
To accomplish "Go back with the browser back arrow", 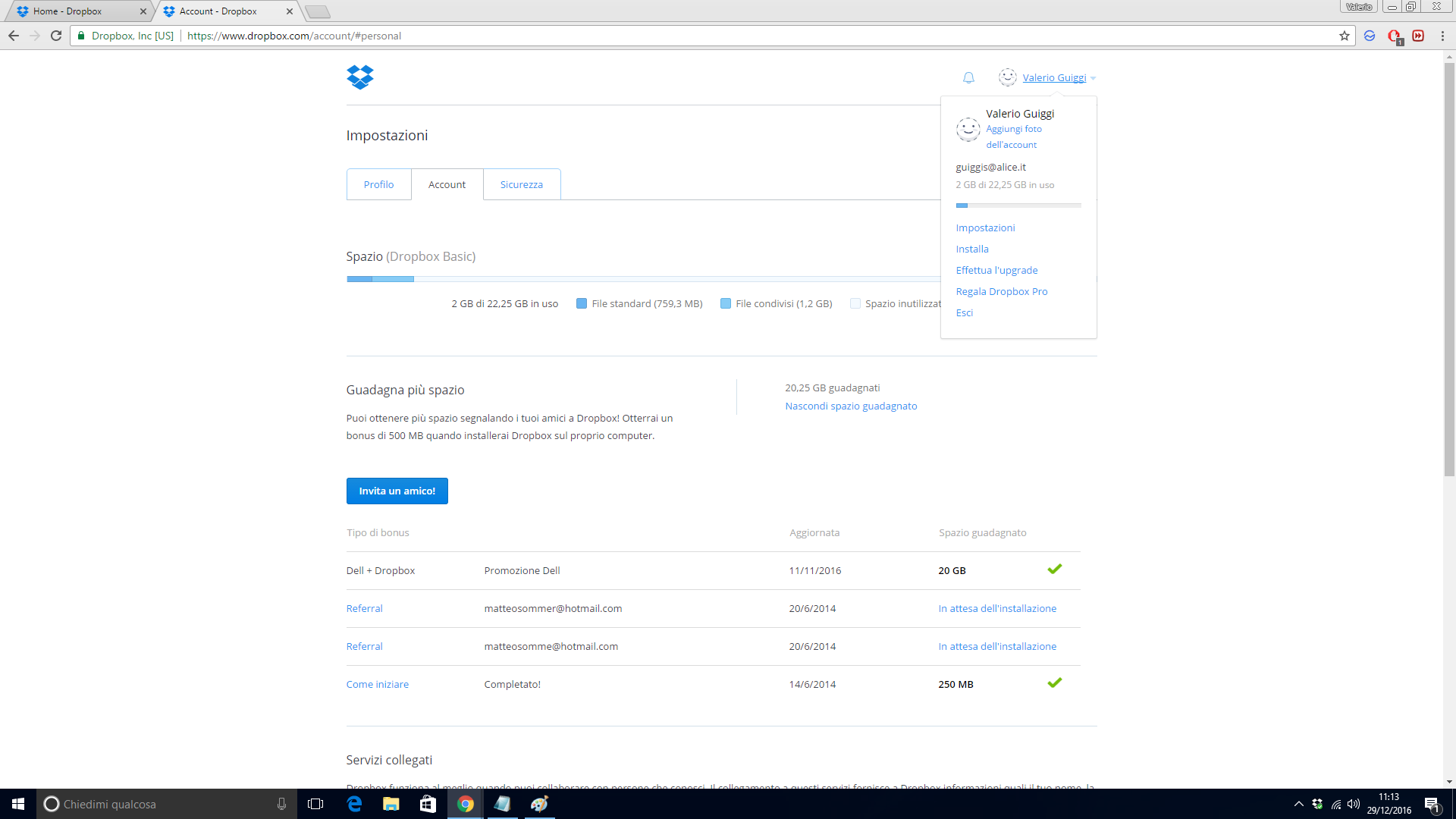I will [14, 36].
